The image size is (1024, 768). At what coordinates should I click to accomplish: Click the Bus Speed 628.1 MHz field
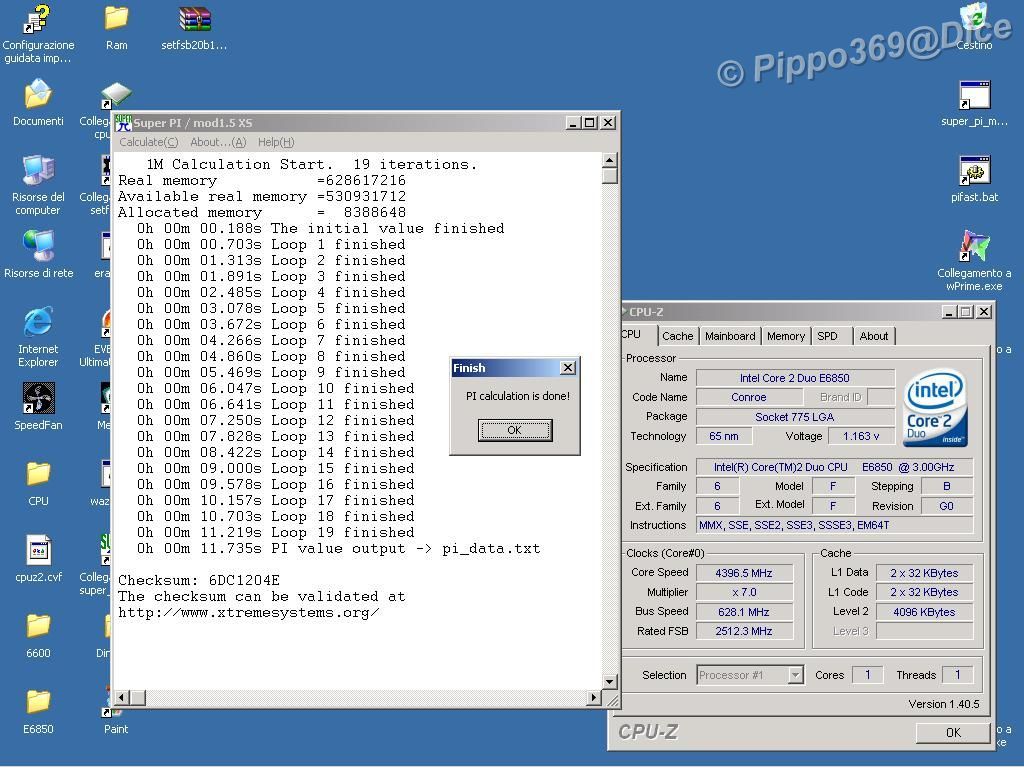click(x=744, y=612)
